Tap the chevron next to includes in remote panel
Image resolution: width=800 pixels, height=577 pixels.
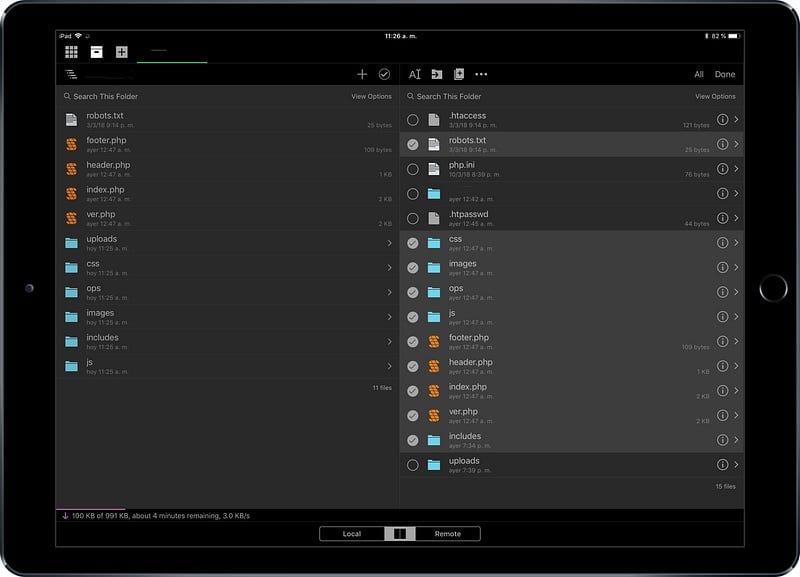coord(738,438)
